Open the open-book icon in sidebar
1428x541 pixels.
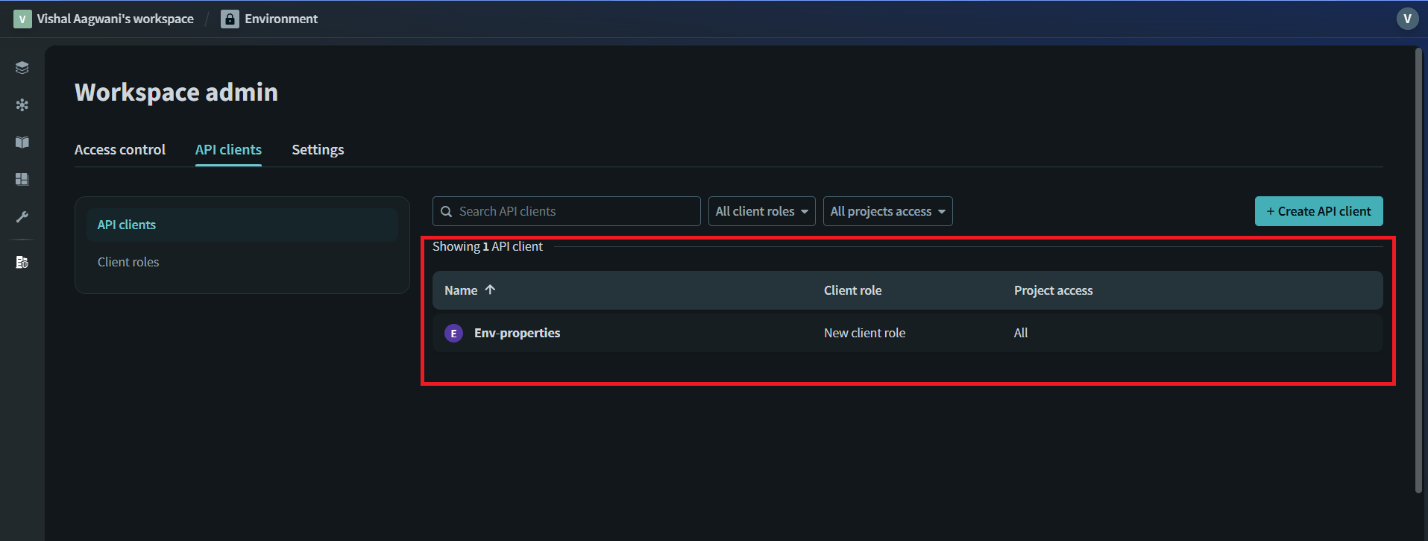22,142
